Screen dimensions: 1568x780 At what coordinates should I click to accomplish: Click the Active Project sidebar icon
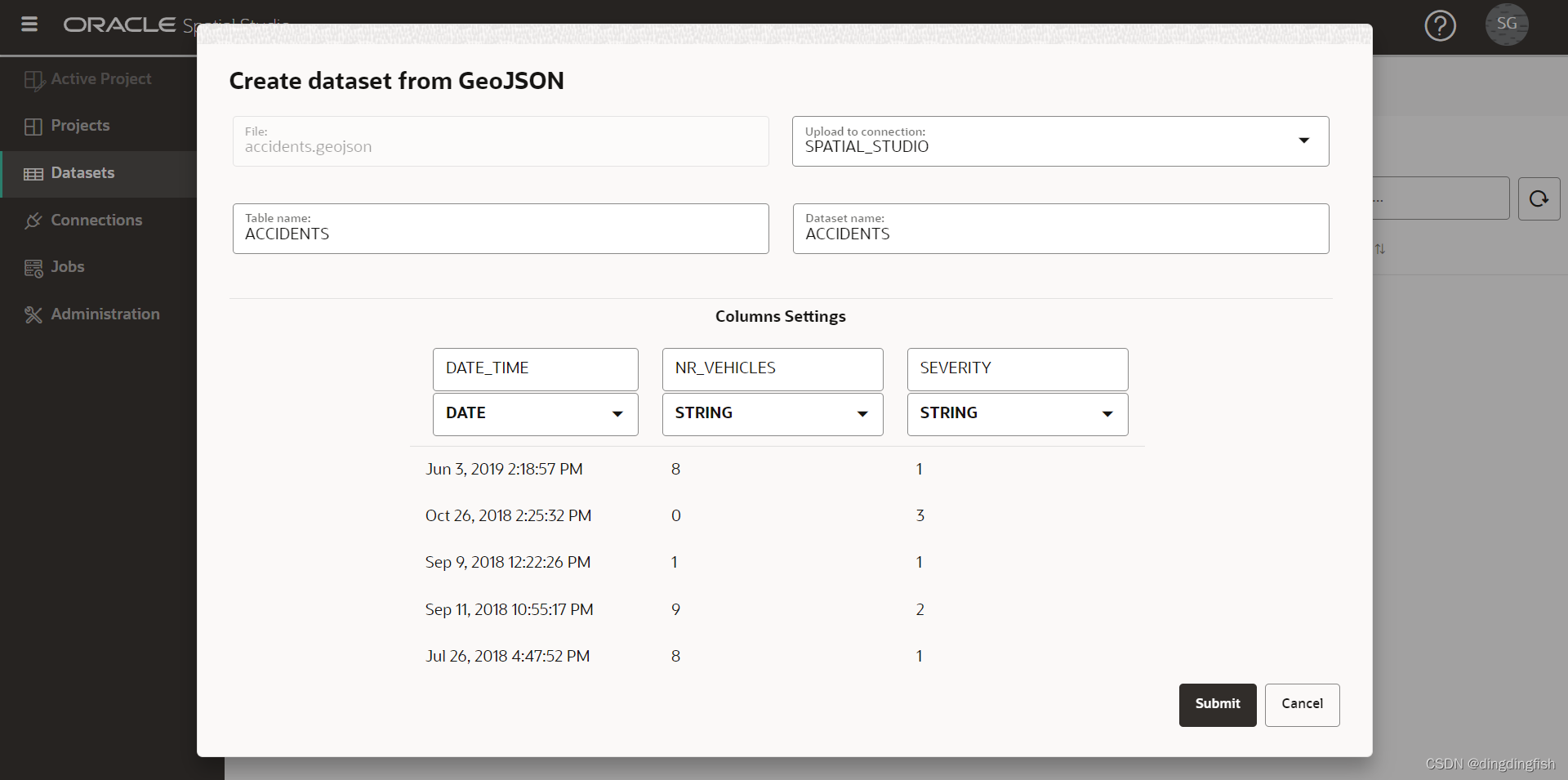[x=33, y=80]
